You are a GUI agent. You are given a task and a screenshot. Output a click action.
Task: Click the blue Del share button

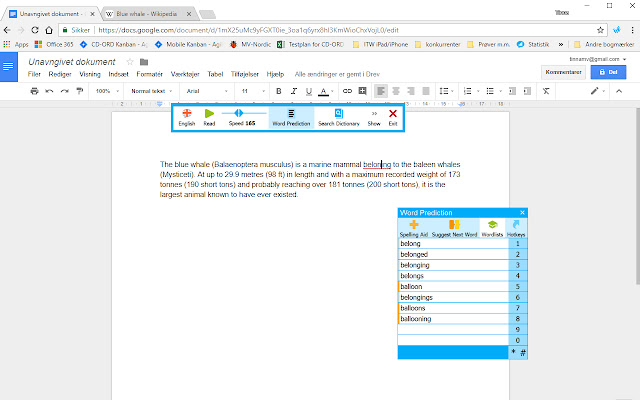[x=605, y=73]
